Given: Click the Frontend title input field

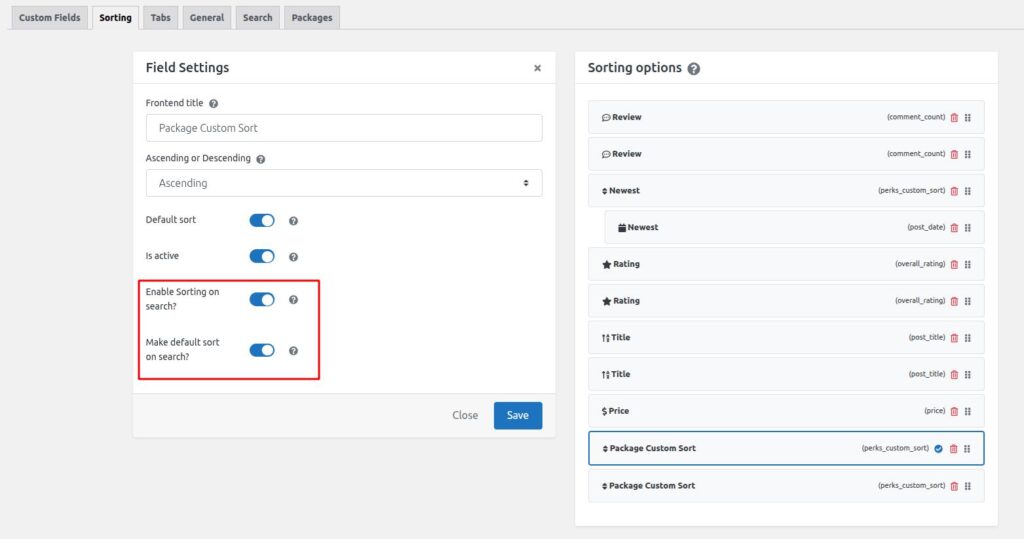Looking at the screenshot, I should coord(344,128).
